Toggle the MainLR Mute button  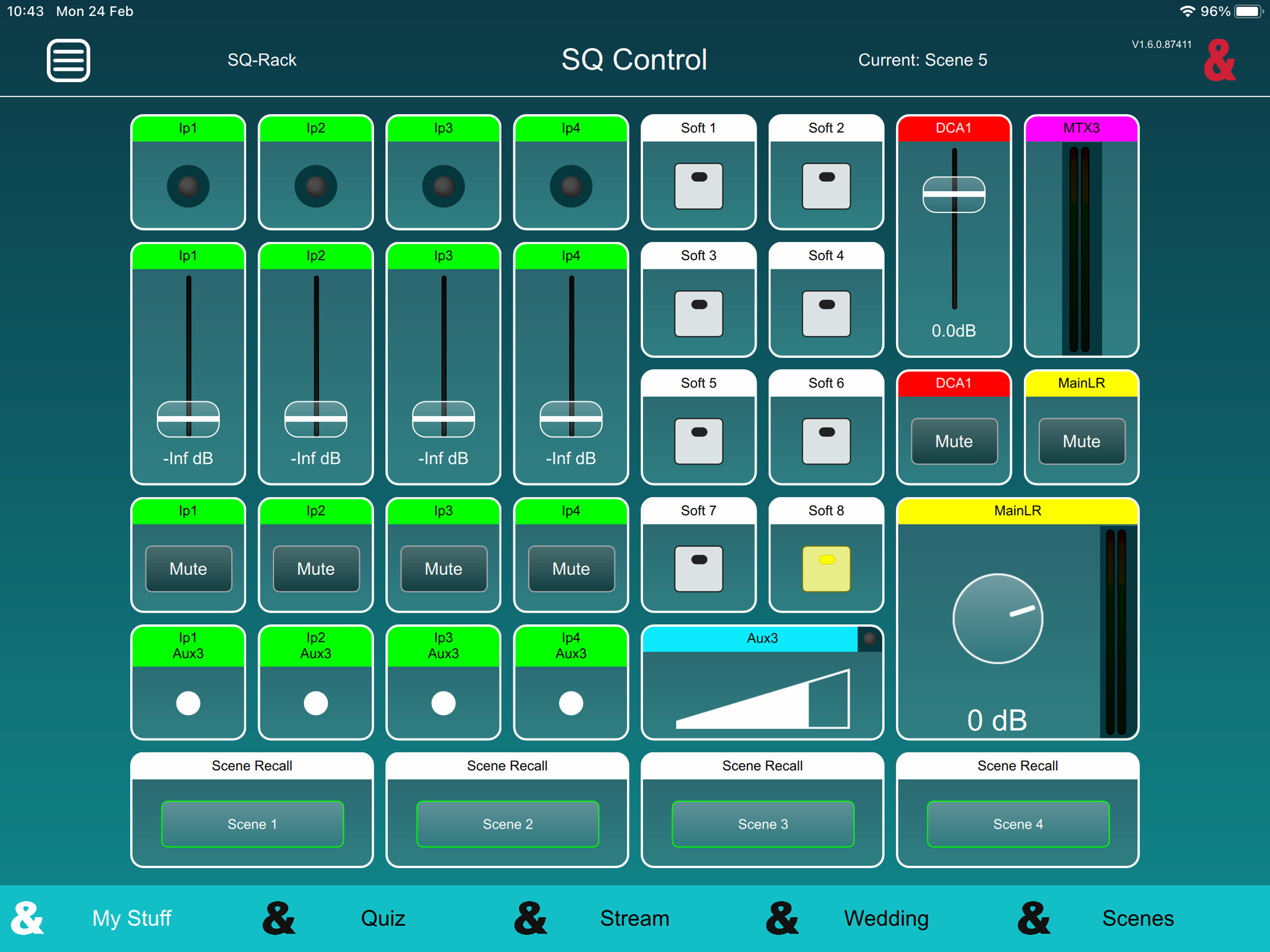1082,441
